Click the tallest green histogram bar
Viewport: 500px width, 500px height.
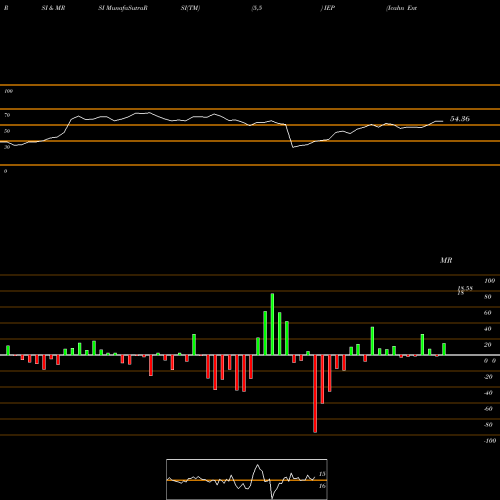coord(272,324)
